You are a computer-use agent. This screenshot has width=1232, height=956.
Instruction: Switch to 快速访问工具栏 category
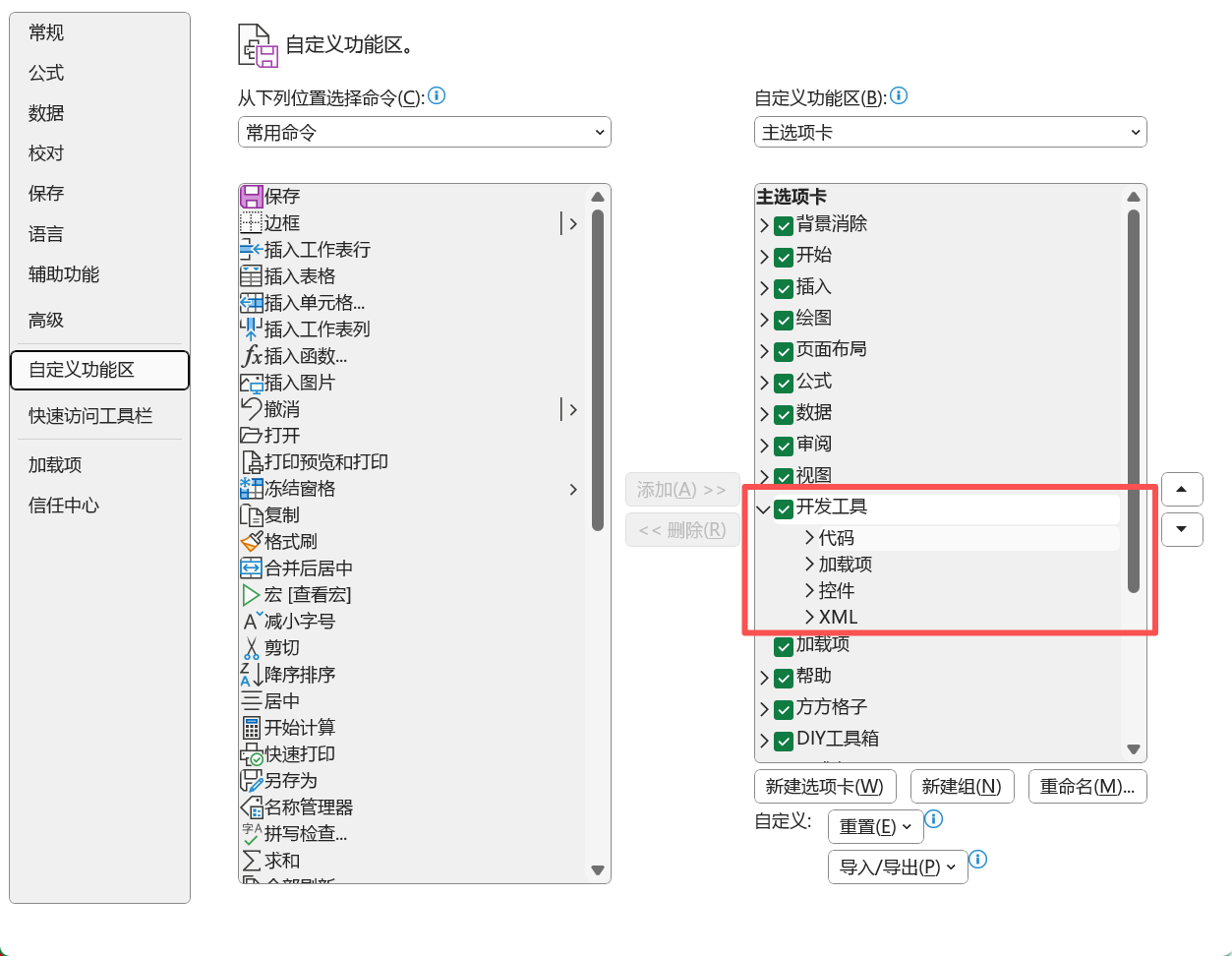click(90, 416)
